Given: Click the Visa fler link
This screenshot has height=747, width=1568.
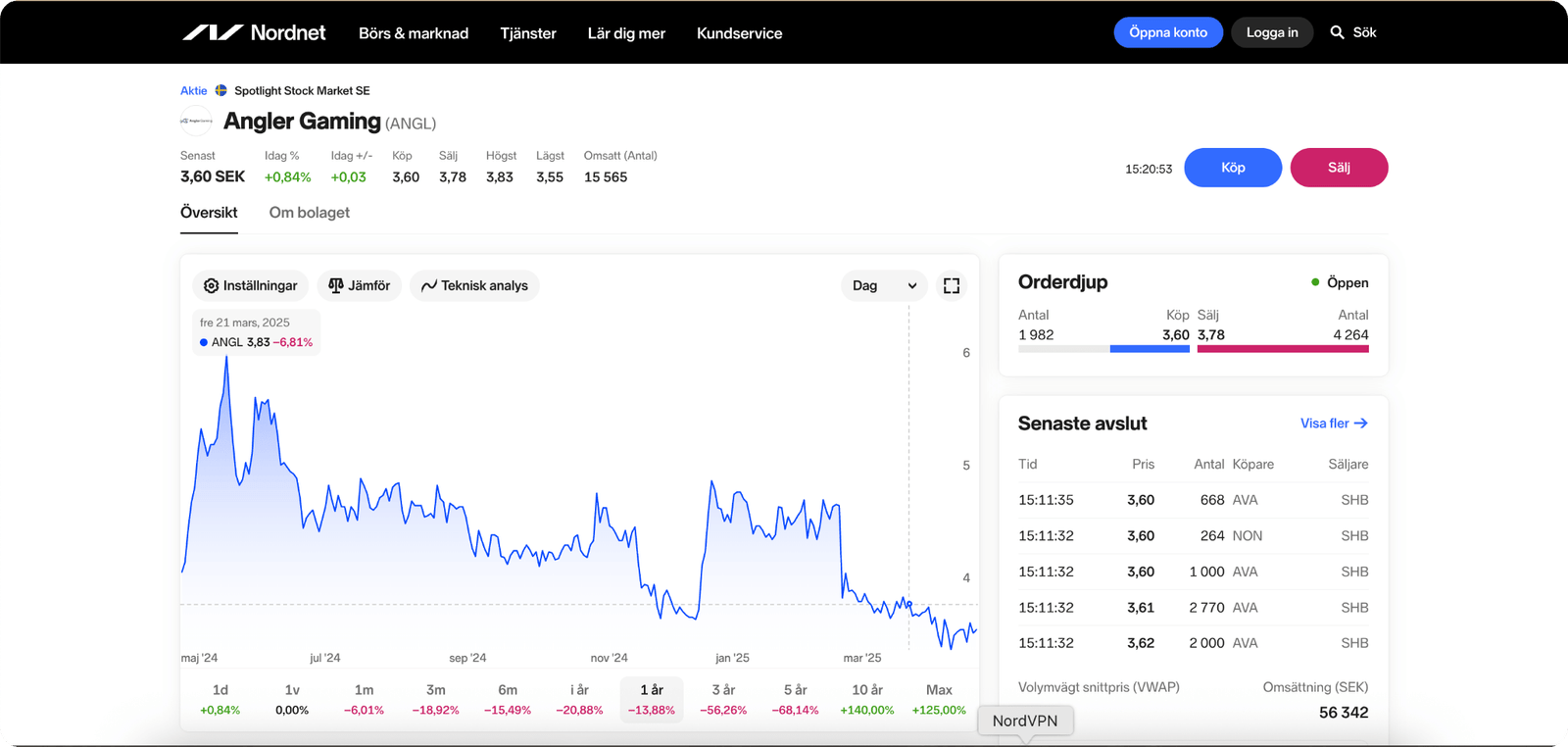Looking at the screenshot, I should click(1334, 423).
